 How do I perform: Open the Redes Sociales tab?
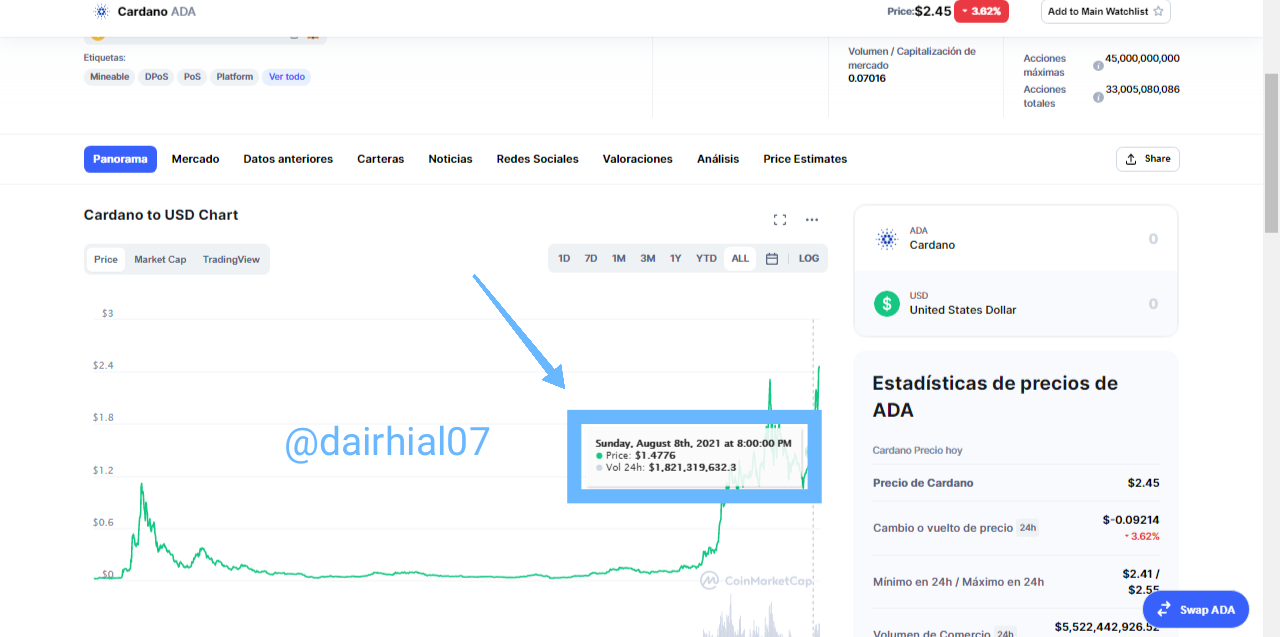pos(537,159)
